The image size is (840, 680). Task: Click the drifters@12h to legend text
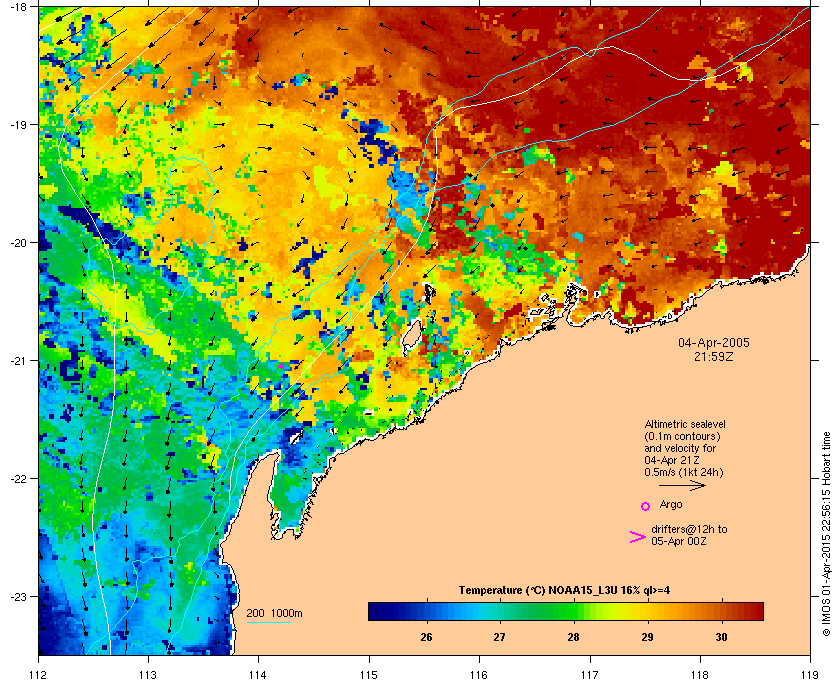[x=689, y=529]
